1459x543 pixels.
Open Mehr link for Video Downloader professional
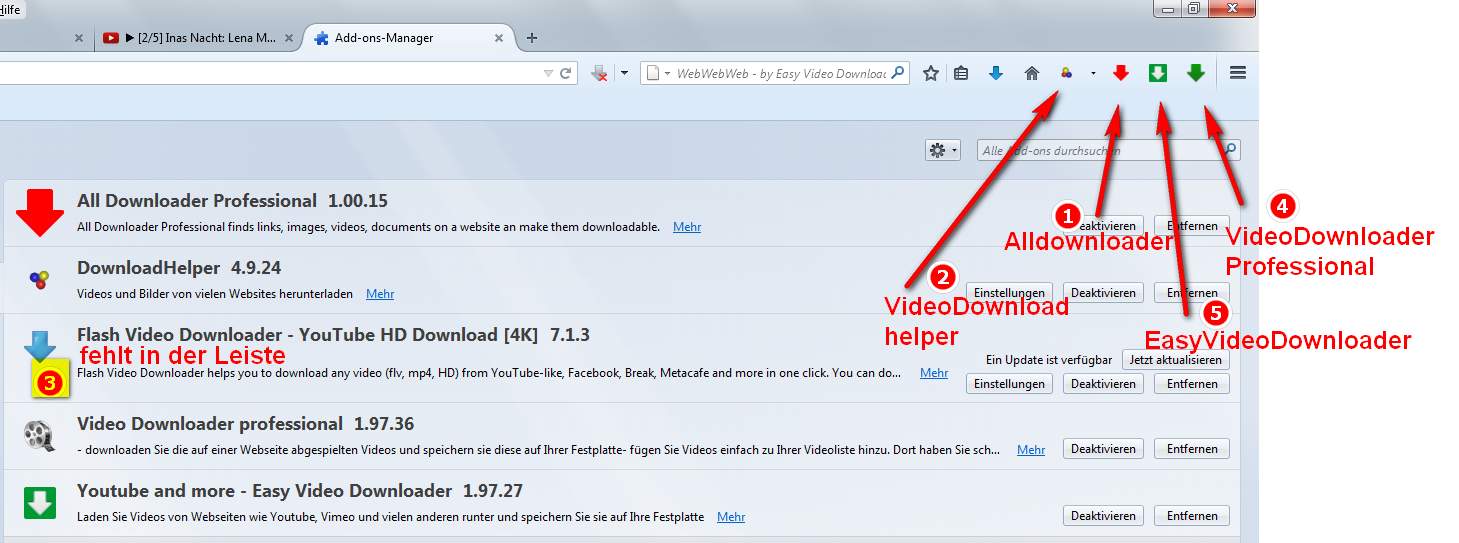[1031, 450]
